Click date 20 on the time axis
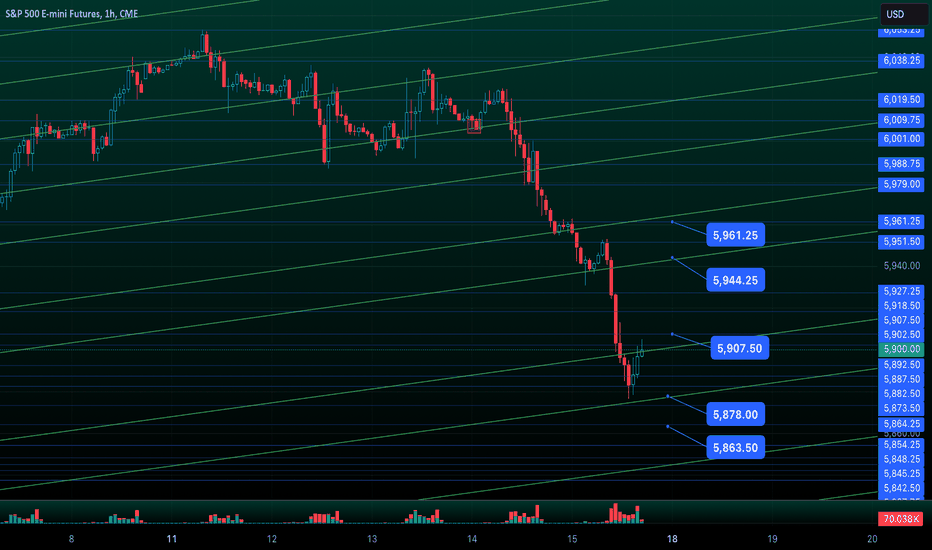The width and height of the screenshot is (932, 550). click(x=872, y=539)
